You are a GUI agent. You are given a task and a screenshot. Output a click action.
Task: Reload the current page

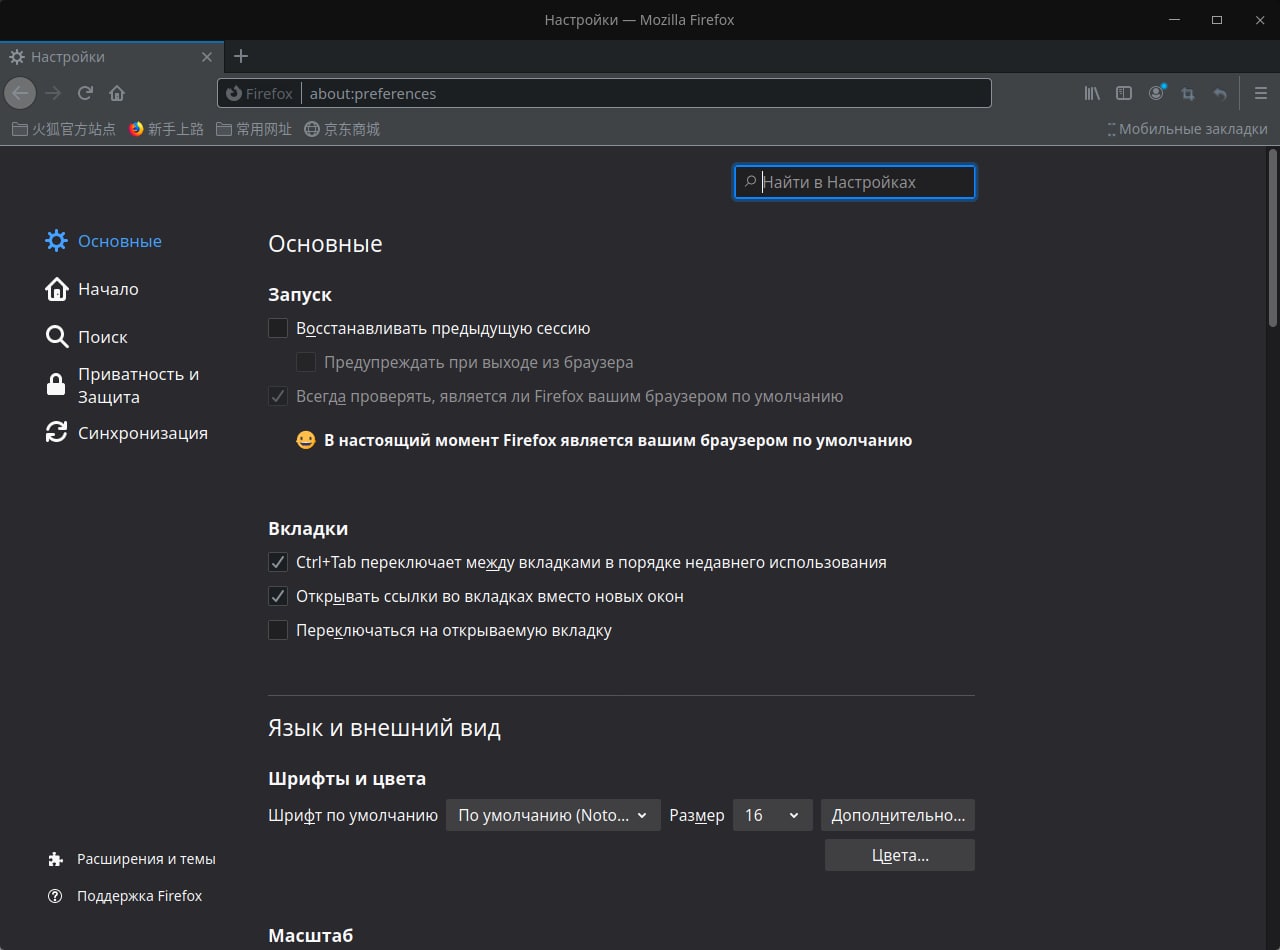click(85, 93)
